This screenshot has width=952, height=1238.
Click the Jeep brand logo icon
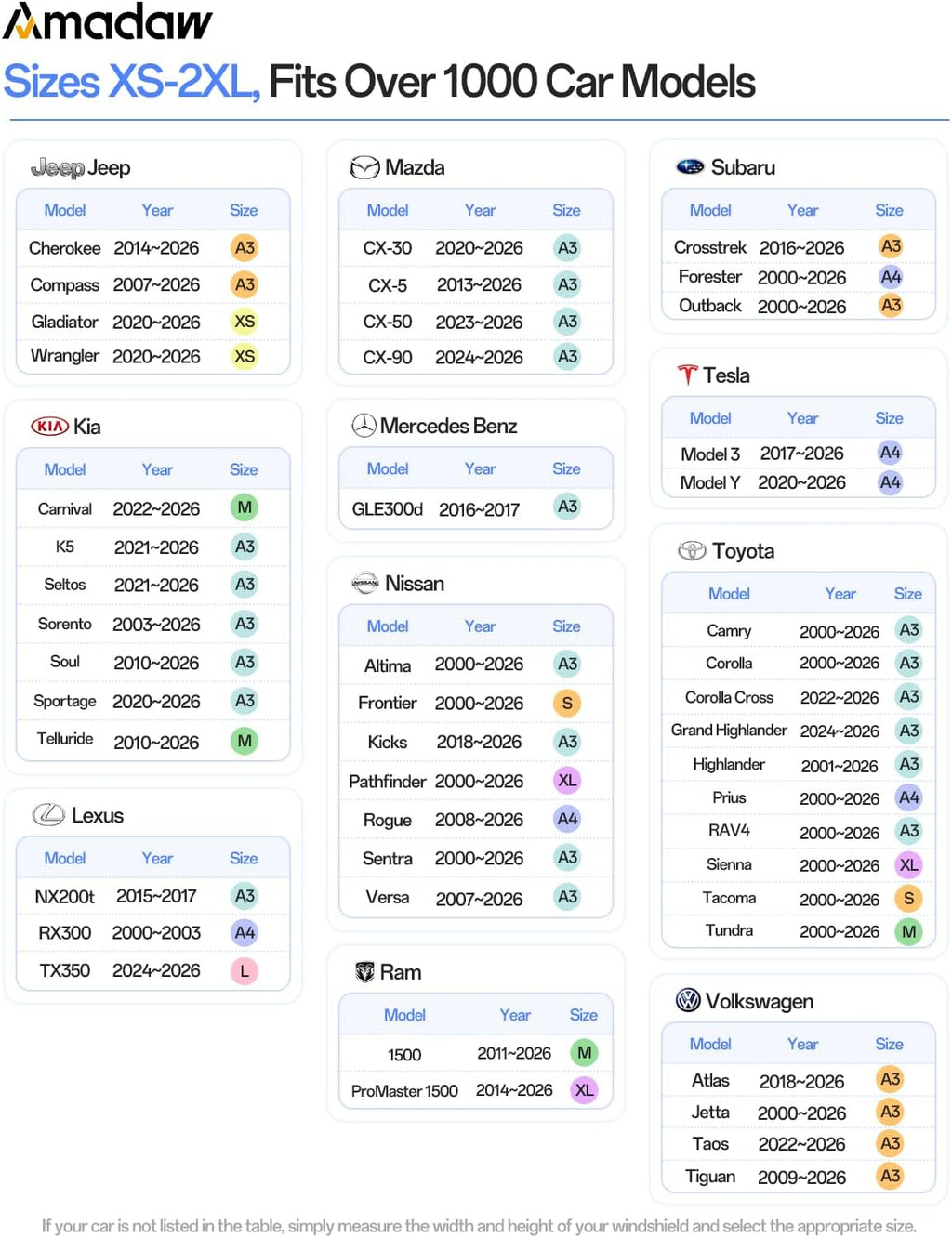point(57,168)
